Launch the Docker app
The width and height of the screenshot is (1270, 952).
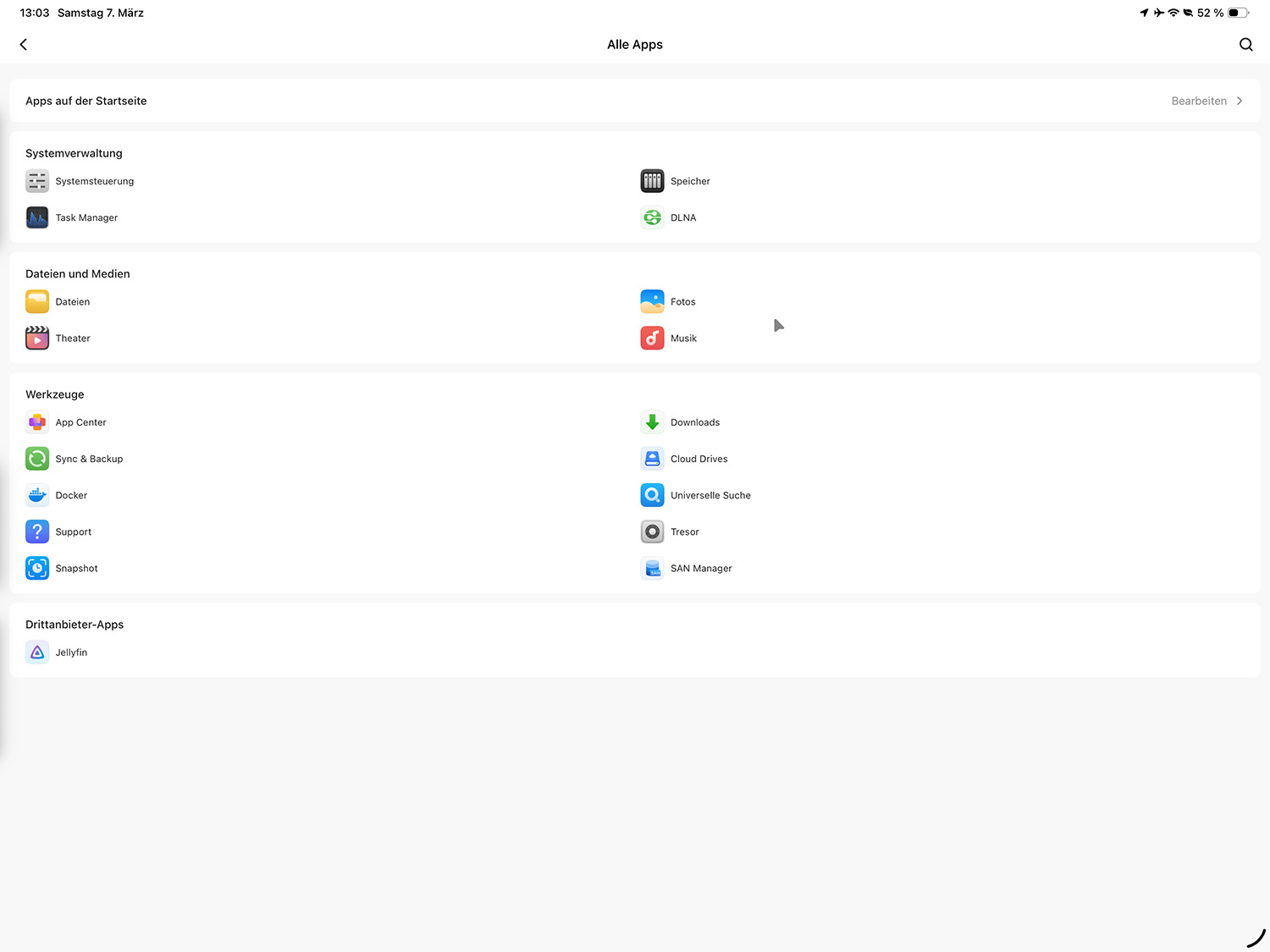(37, 496)
